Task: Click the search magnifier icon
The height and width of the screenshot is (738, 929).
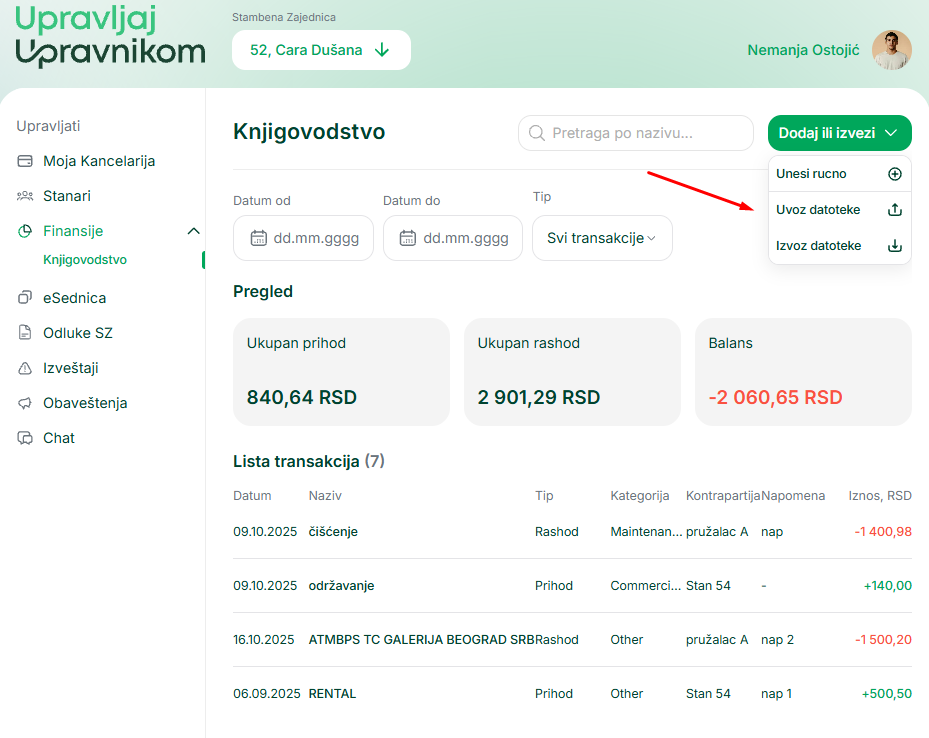Action: pyautogui.click(x=537, y=132)
